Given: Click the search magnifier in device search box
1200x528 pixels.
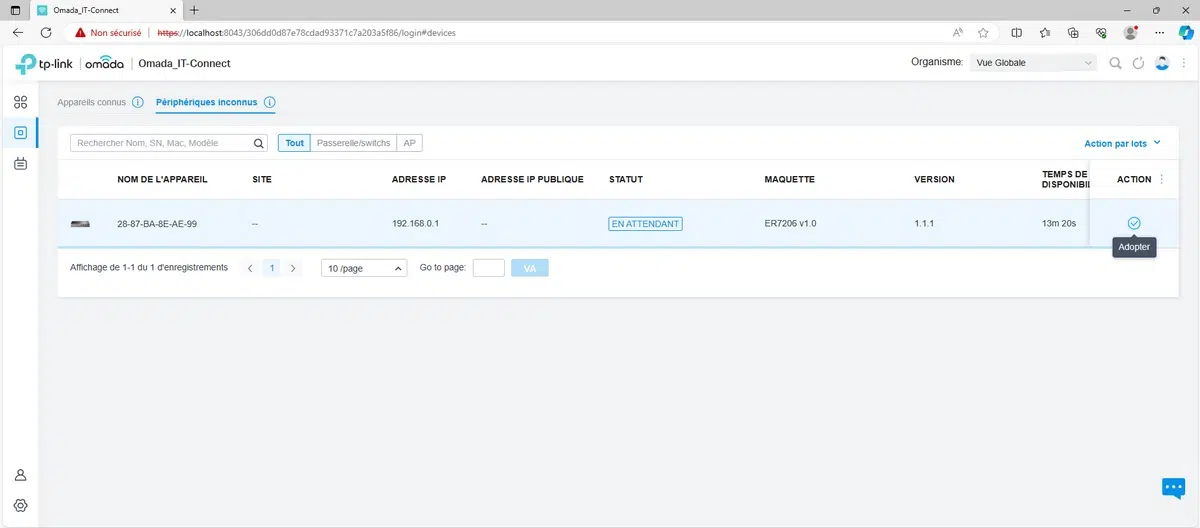Looking at the screenshot, I should click(x=259, y=143).
